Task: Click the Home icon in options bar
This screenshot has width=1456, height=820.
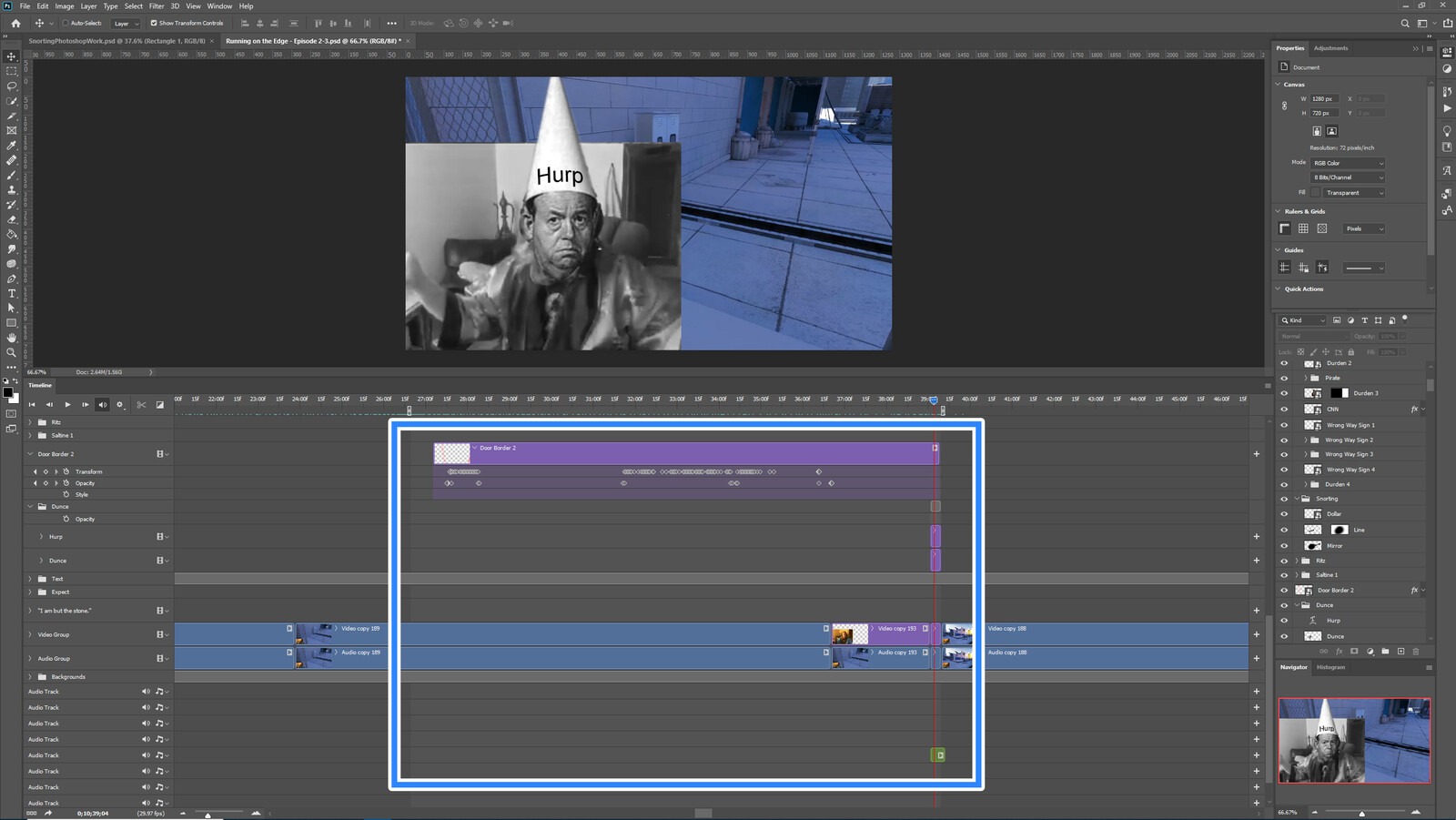Action: click(x=15, y=23)
